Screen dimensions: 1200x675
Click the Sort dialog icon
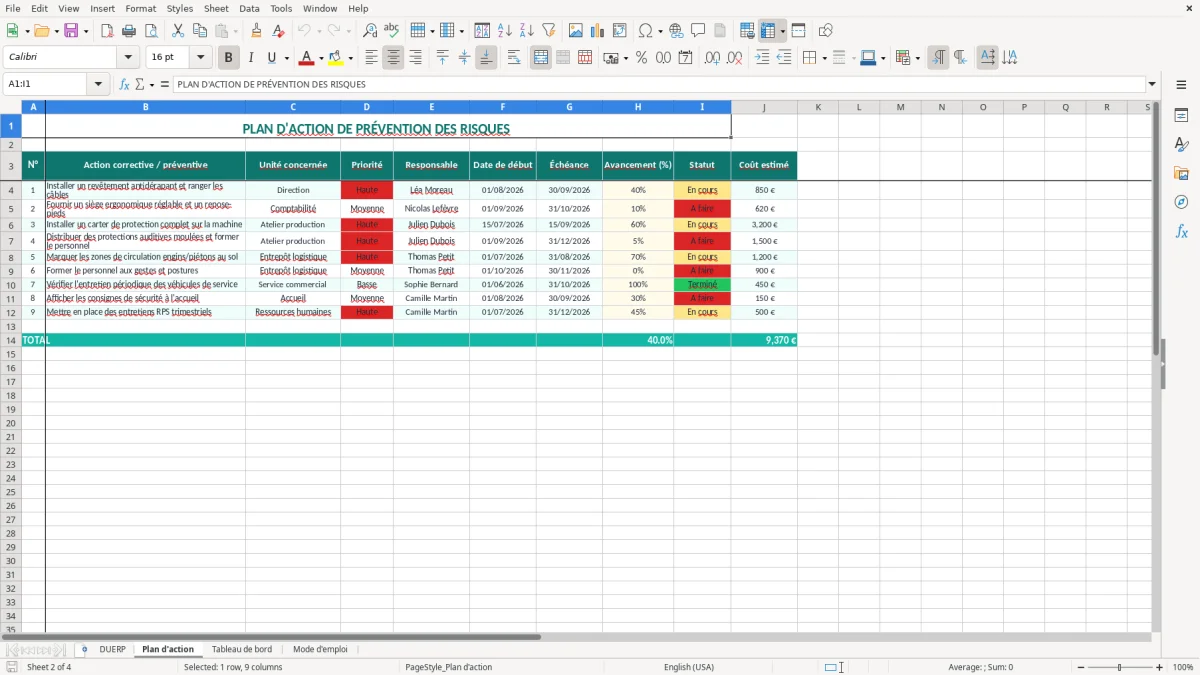click(482, 31)
